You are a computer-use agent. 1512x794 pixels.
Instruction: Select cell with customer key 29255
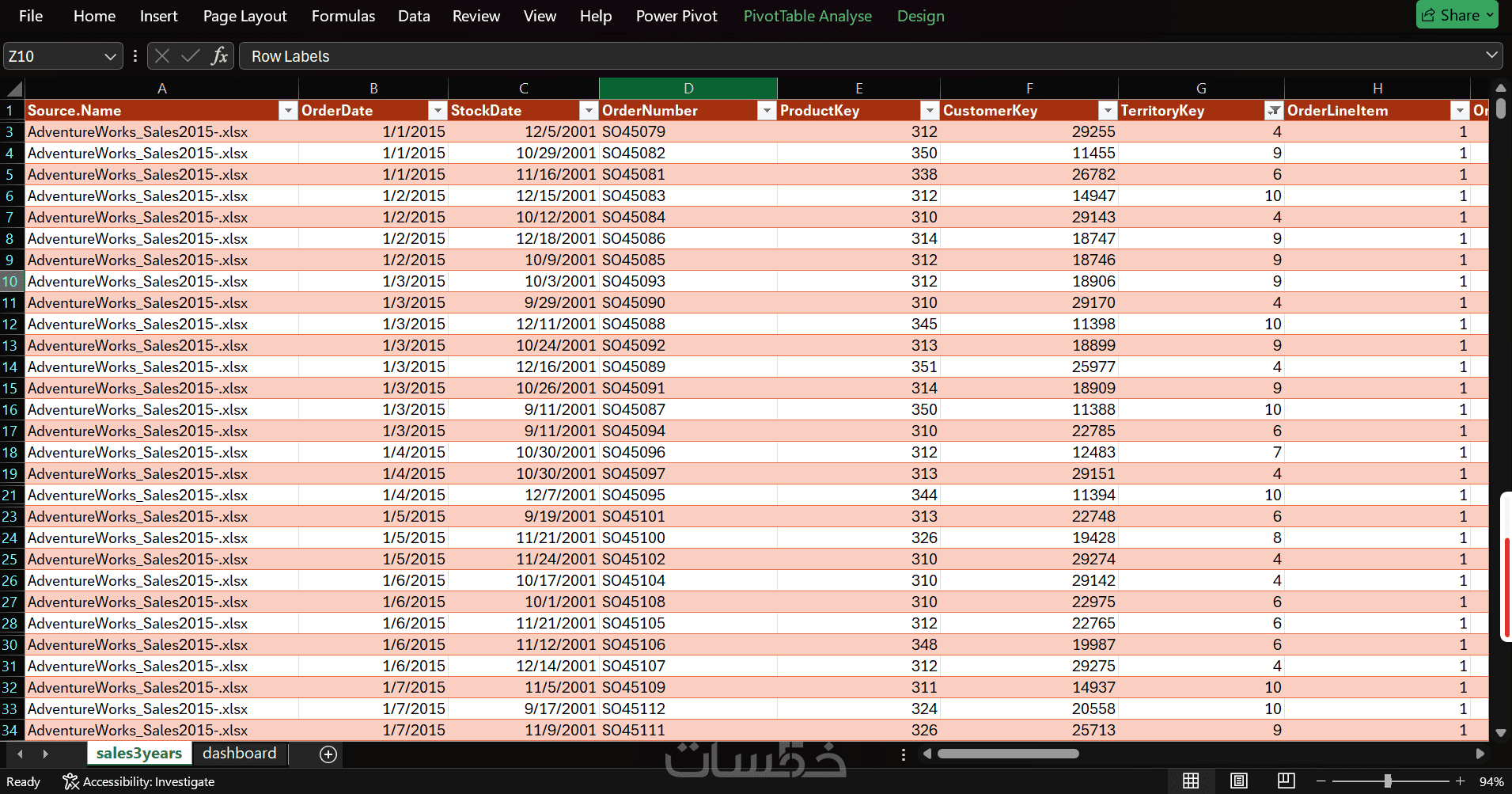pyautogui.click(x=1029, y=131)
